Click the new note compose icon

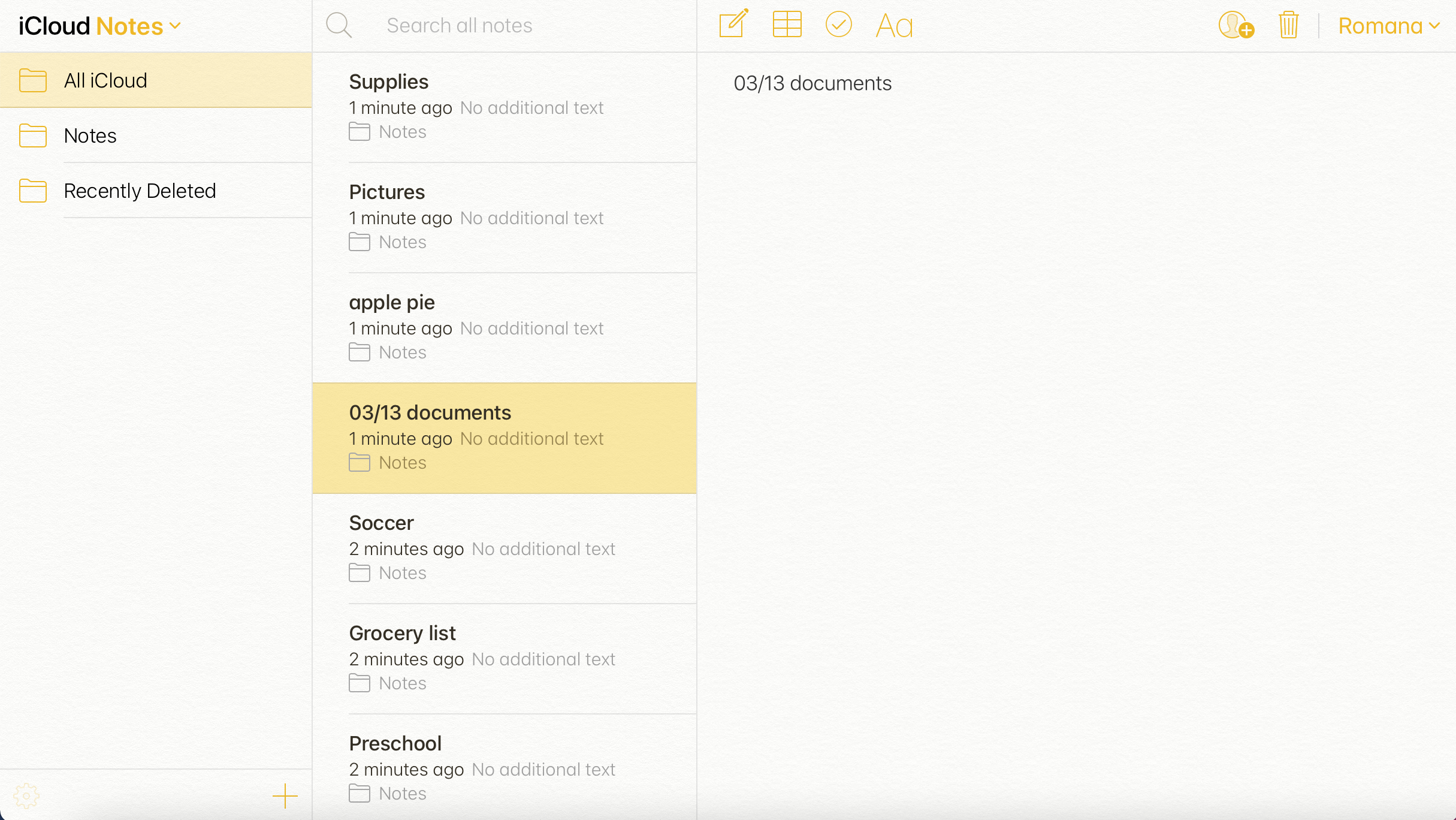732,25
